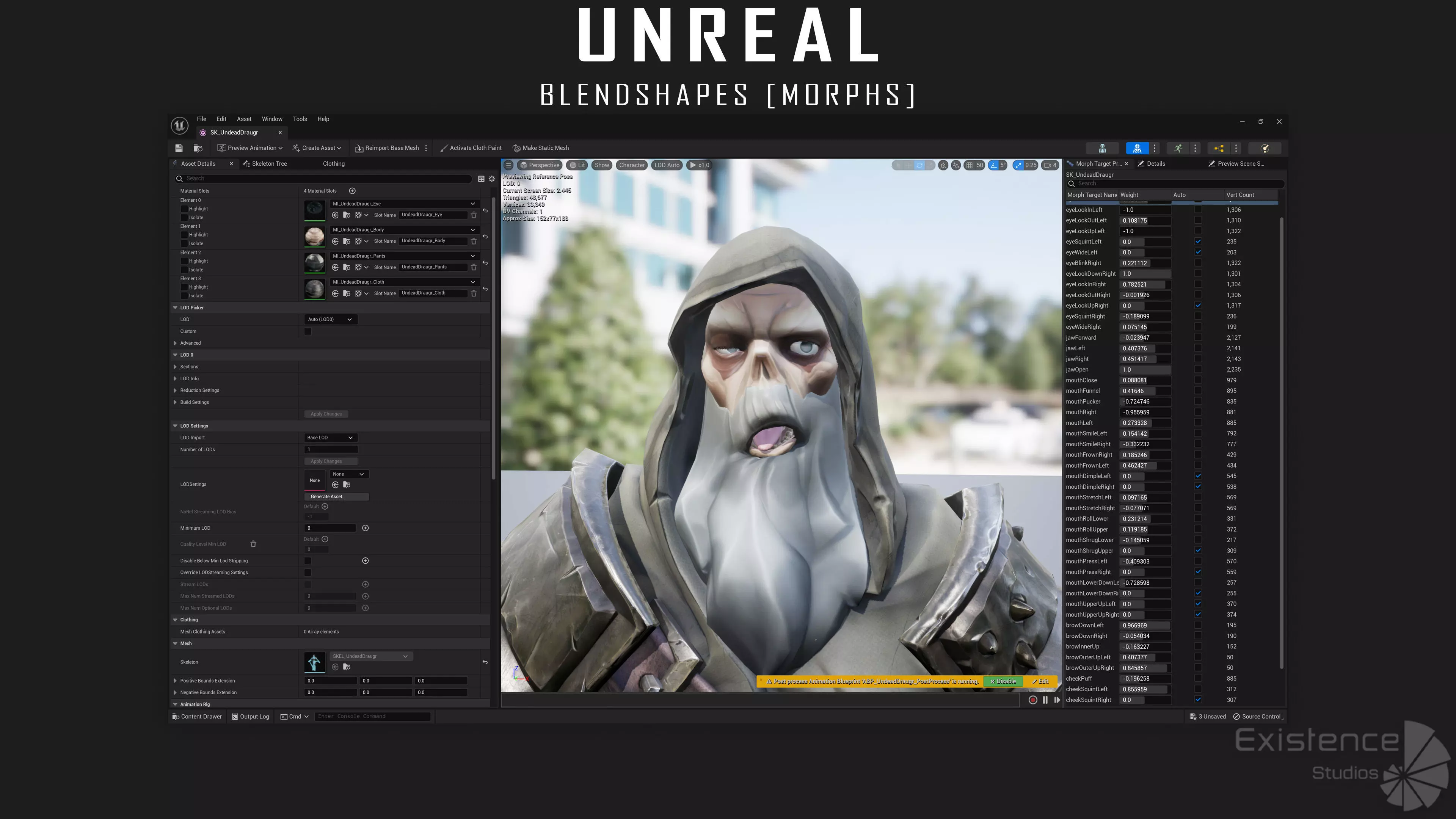Disable the post process Animation Blueprint

pos(1003,682)
